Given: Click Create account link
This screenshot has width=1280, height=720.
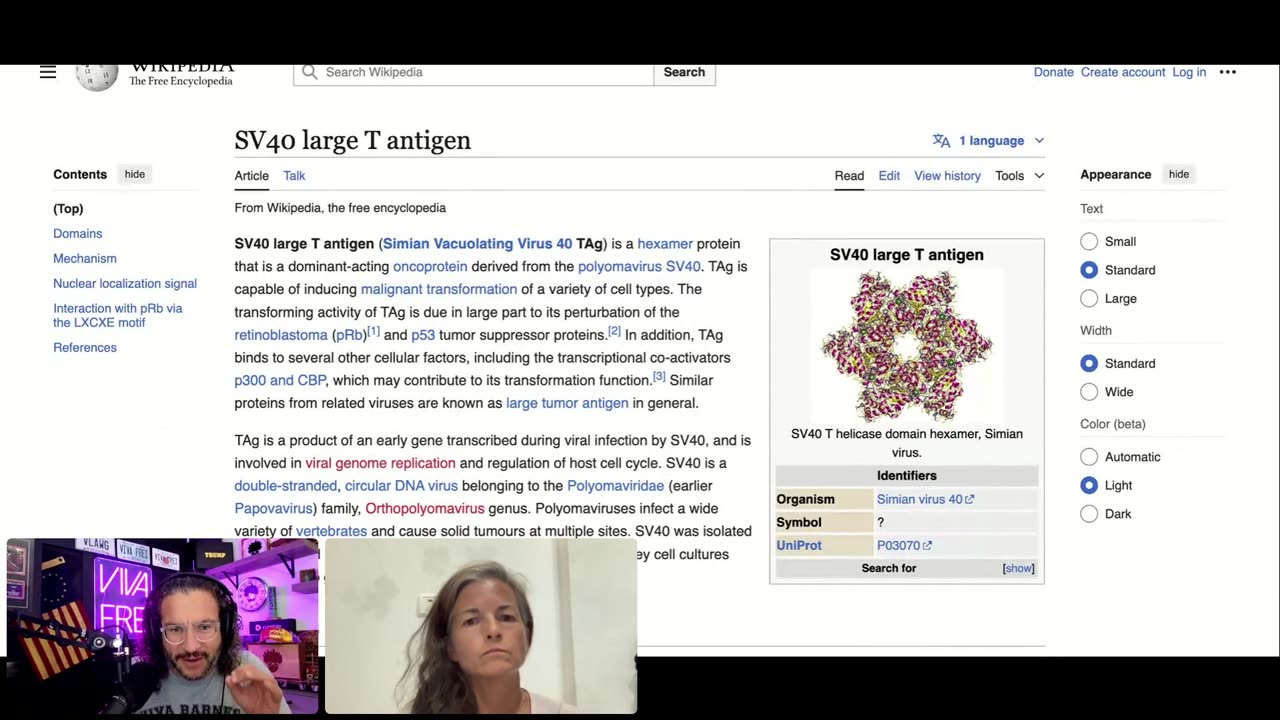Looking at the screenshot, I should (x=1123, y=72).
